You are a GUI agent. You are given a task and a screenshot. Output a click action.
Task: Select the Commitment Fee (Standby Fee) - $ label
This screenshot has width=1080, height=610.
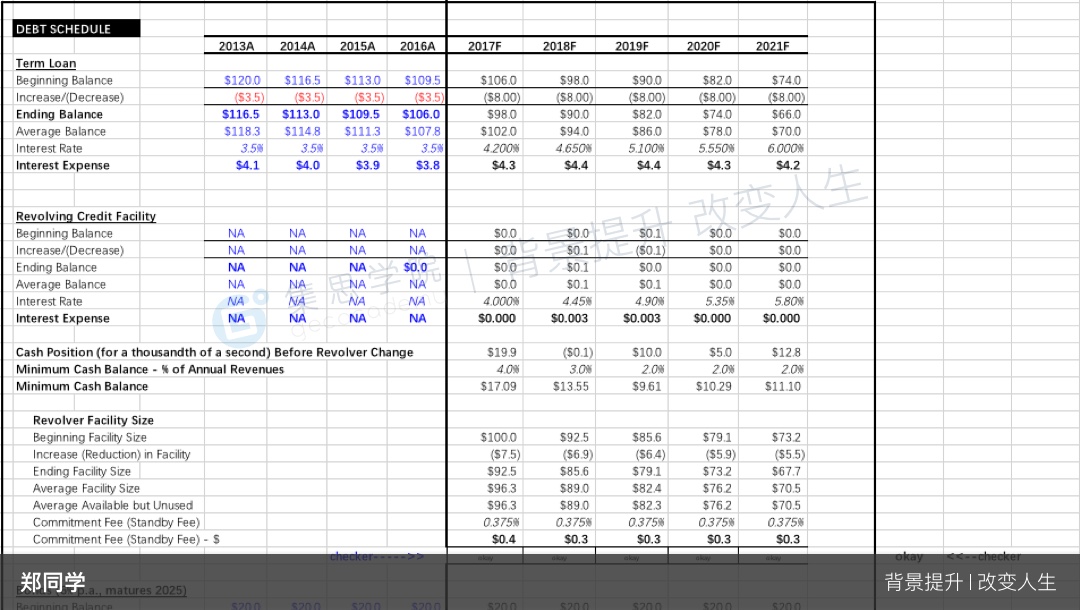pos(126,540)
